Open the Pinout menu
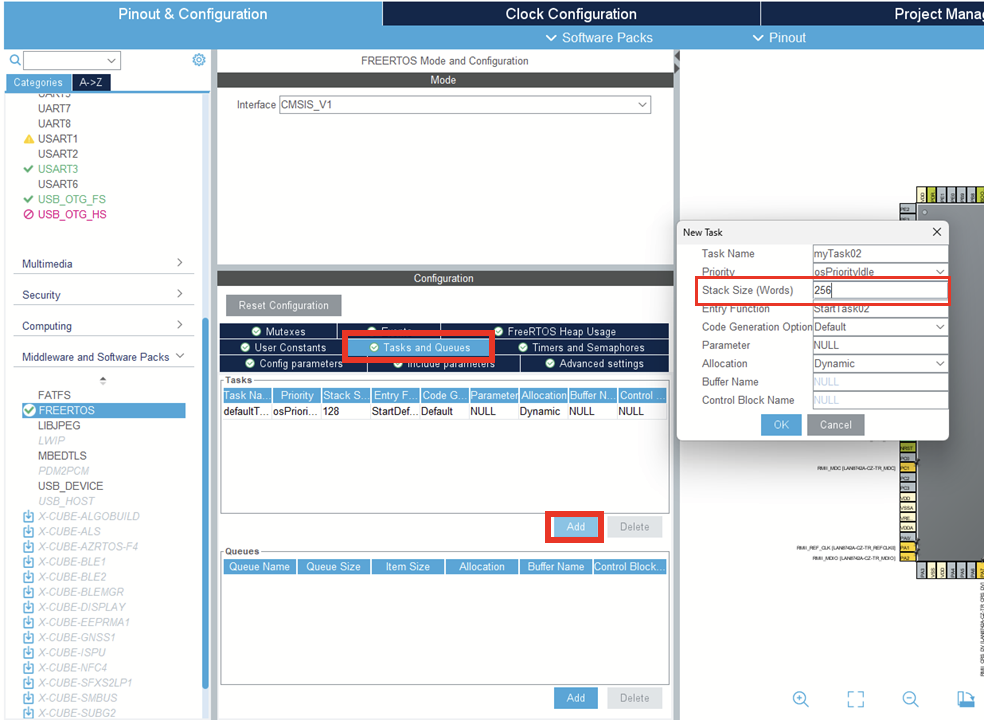 779,38
